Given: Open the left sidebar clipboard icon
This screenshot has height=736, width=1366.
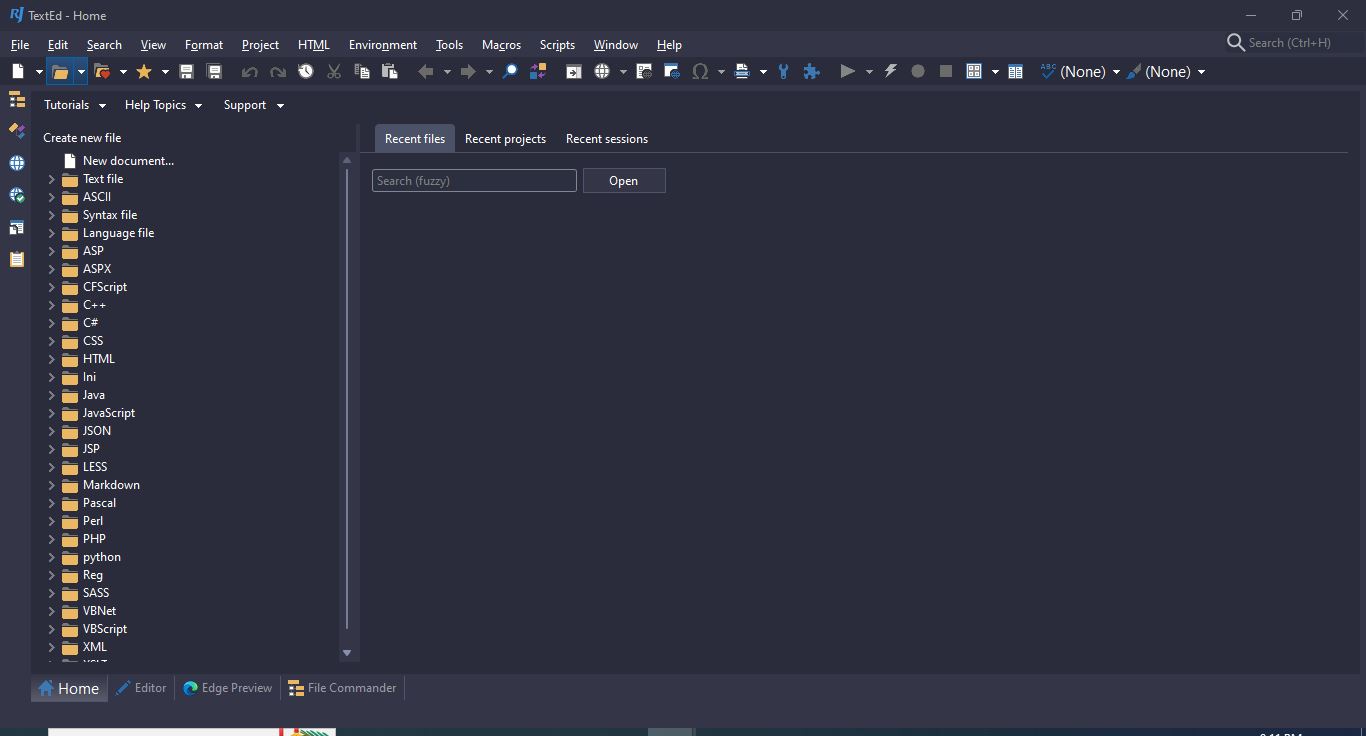Looking at the screenshot, I should tap(17, 259).
